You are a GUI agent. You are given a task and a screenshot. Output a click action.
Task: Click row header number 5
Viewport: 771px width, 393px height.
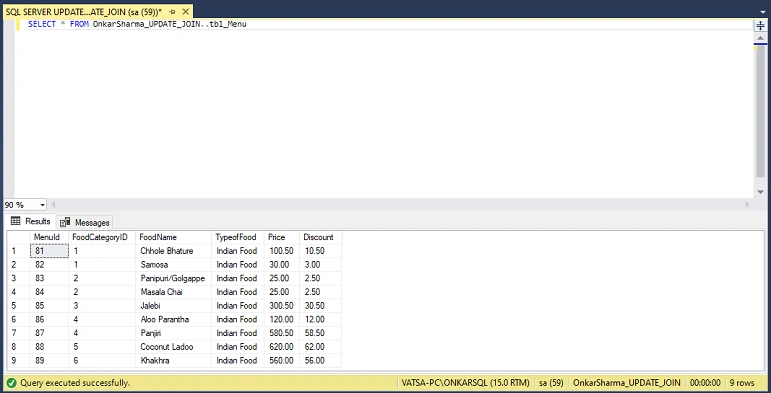19,306
